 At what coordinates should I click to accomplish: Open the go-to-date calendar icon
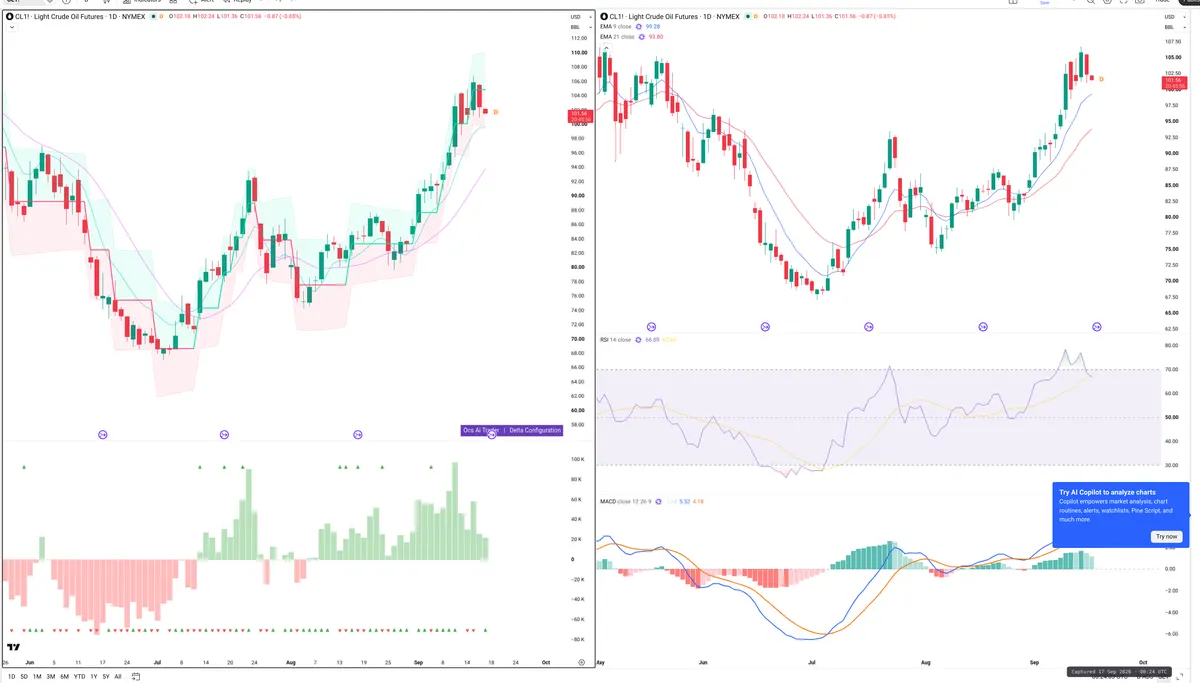tap(135, 677)
